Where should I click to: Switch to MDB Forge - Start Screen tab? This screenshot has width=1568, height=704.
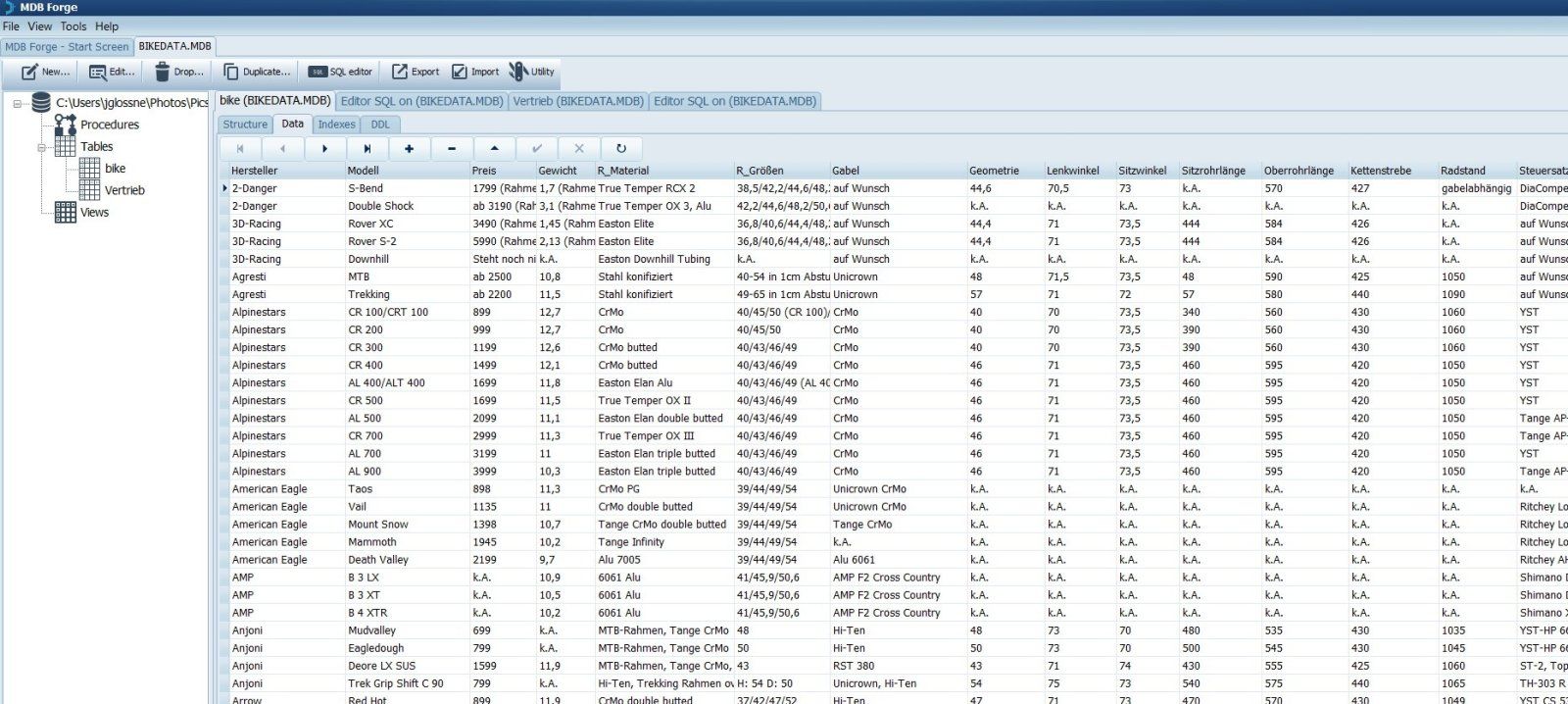[67, 46]
